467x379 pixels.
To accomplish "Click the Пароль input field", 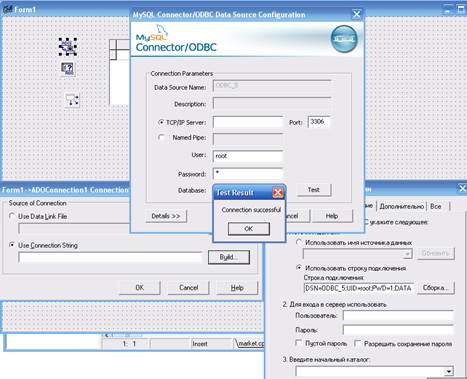I will [x=398, y=330].
